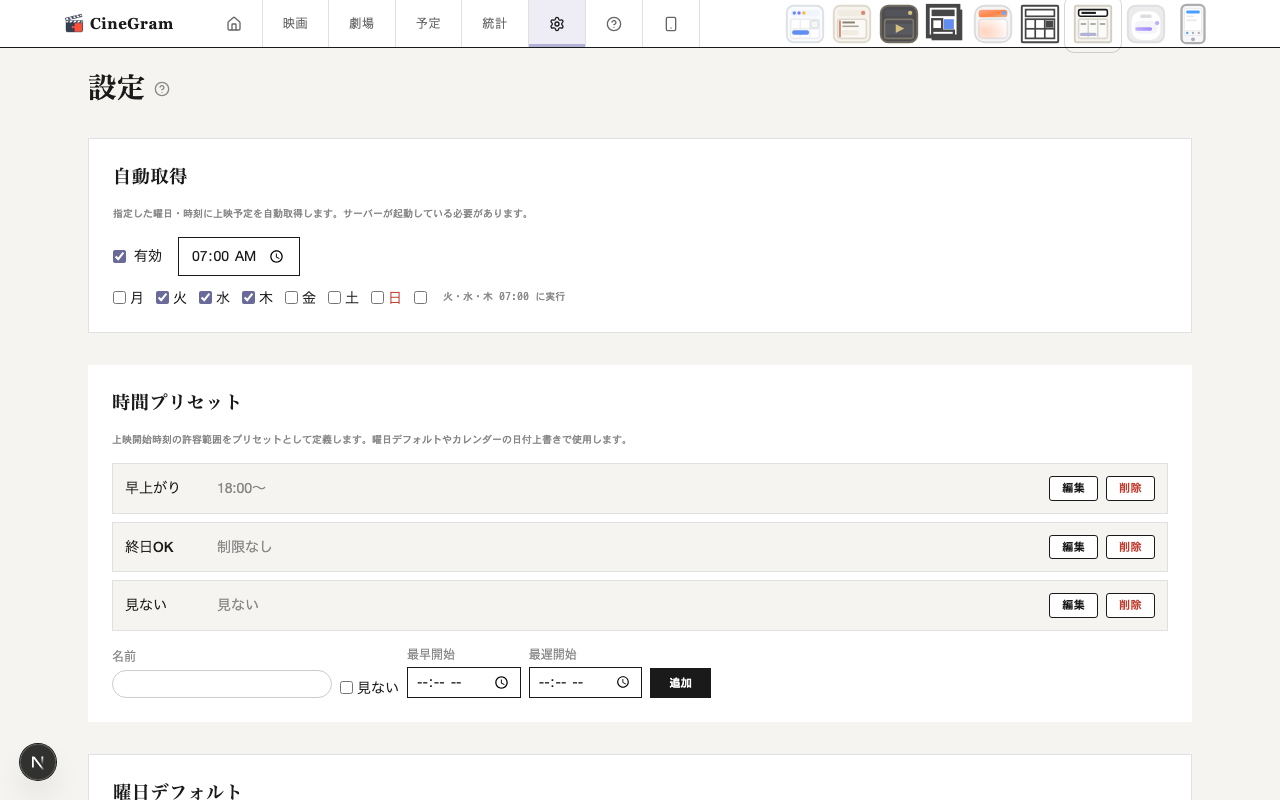Image resolution: width=1280 pixels, height=800 pixels.
Task: Open the 統計 section from the navbar
Action: [x=495, y=23]
